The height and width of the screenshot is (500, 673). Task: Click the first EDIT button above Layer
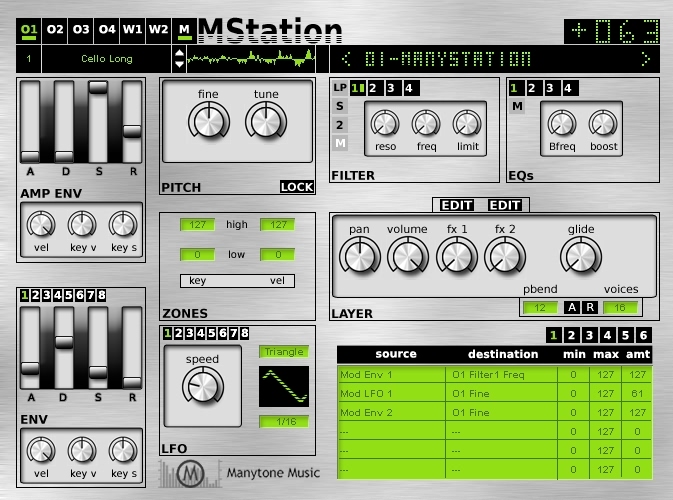457,205
